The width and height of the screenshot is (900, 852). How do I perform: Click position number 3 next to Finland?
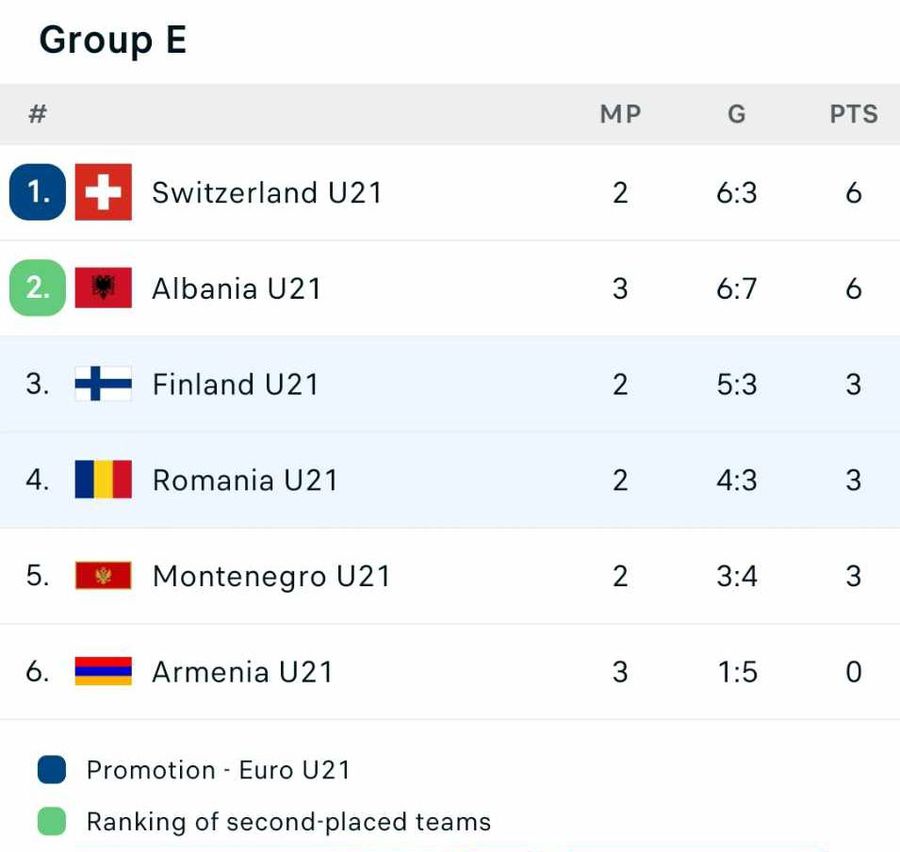pyautogui.click(x=37, y=384)
